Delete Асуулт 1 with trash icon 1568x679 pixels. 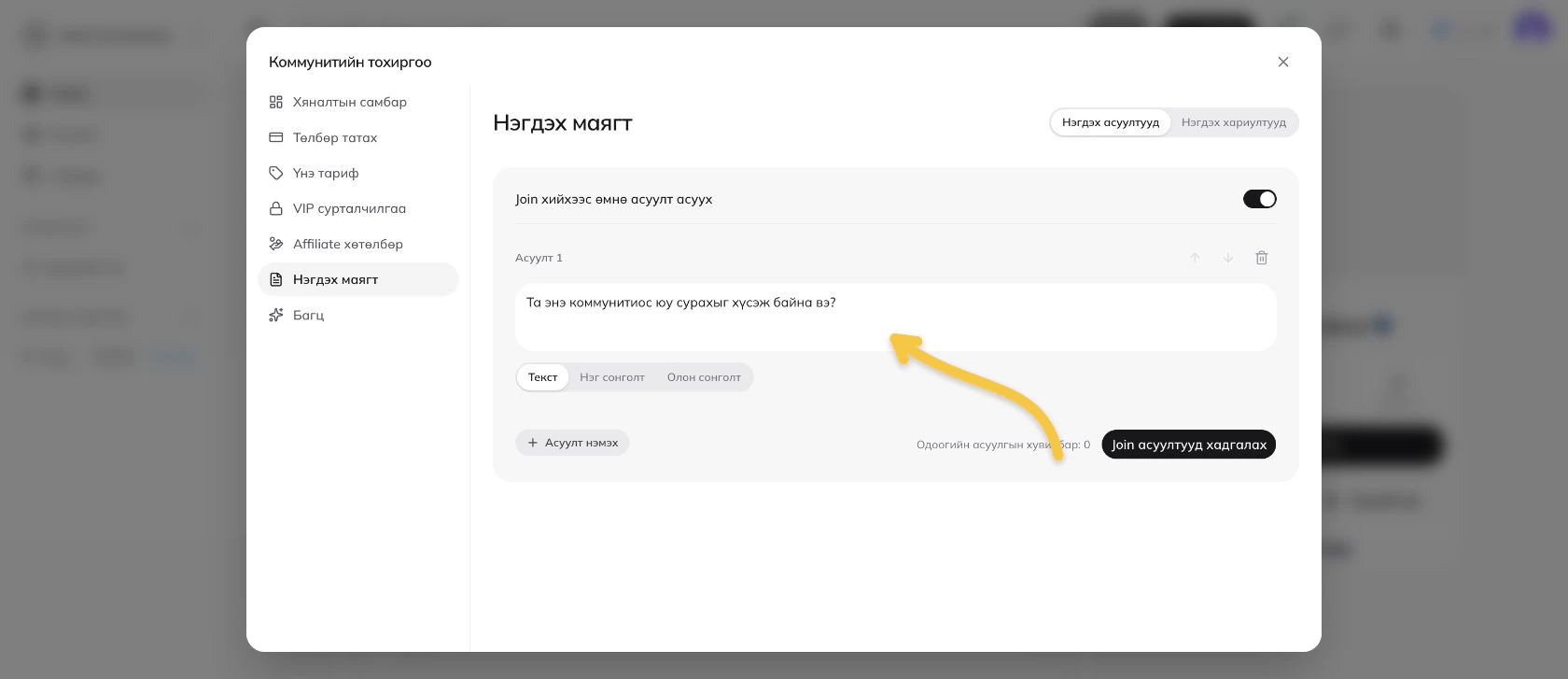click(x=1262, y=258)
